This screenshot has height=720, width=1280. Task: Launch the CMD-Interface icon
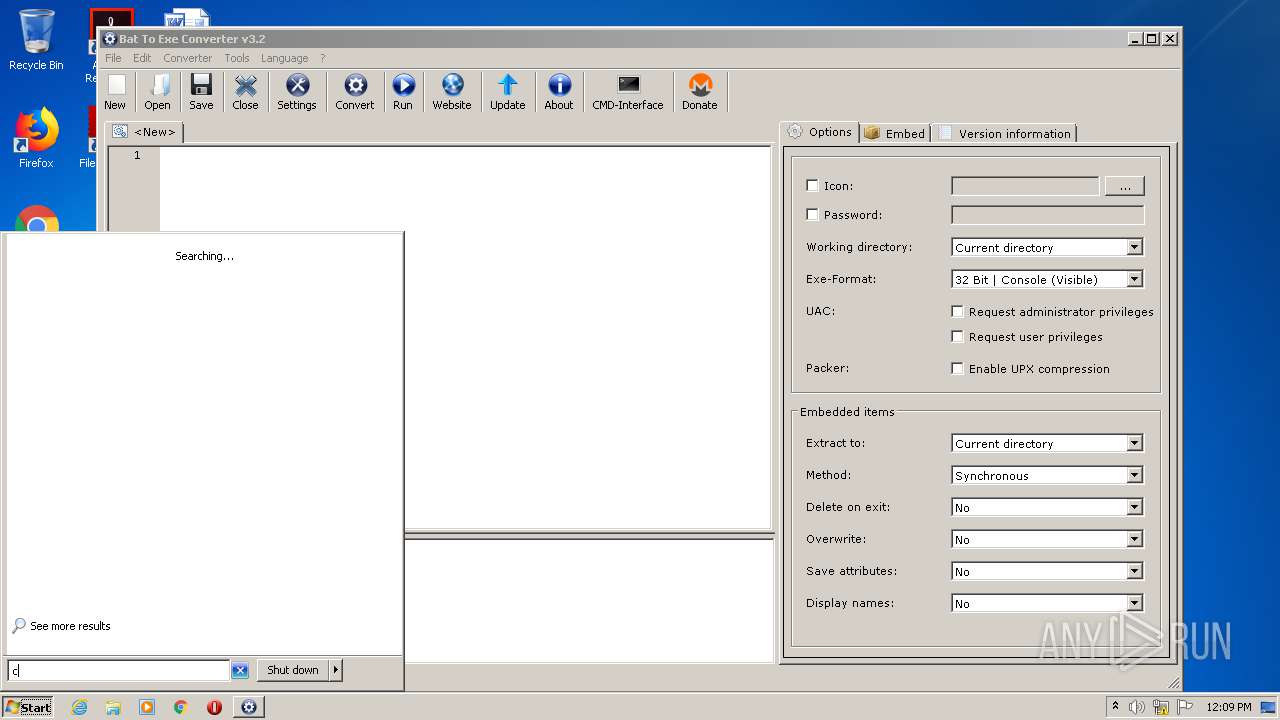click(x=628, y=91)
